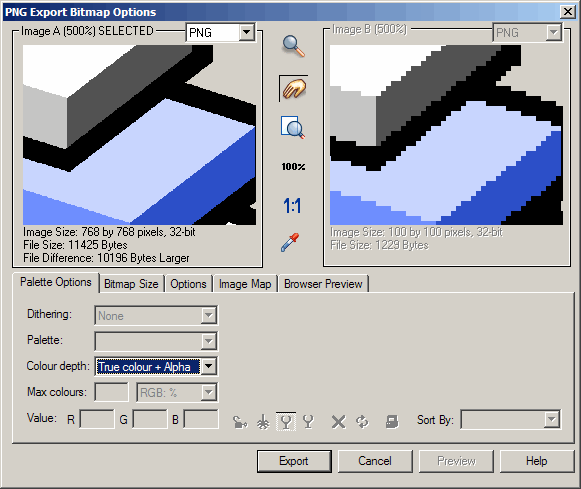Screen dimensions: 581x489
Task: Select the magnifier Zoom tool
Action: pyautogui.click(x=293, y=46)
